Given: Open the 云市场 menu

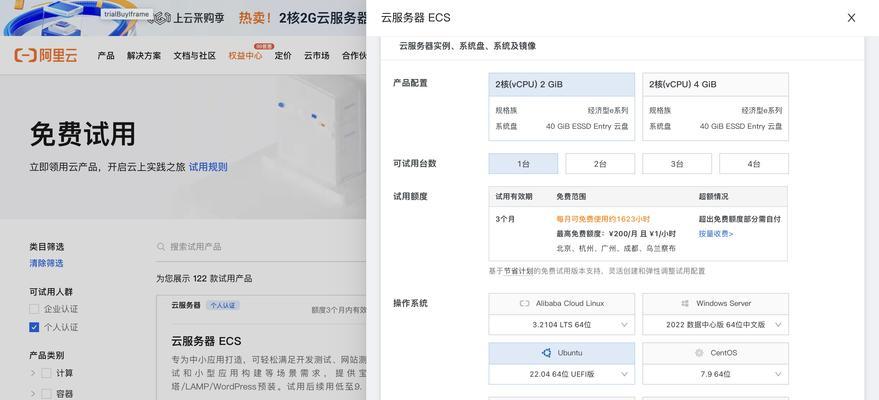Looking at the screenshot, I should [x=317, y=55].
